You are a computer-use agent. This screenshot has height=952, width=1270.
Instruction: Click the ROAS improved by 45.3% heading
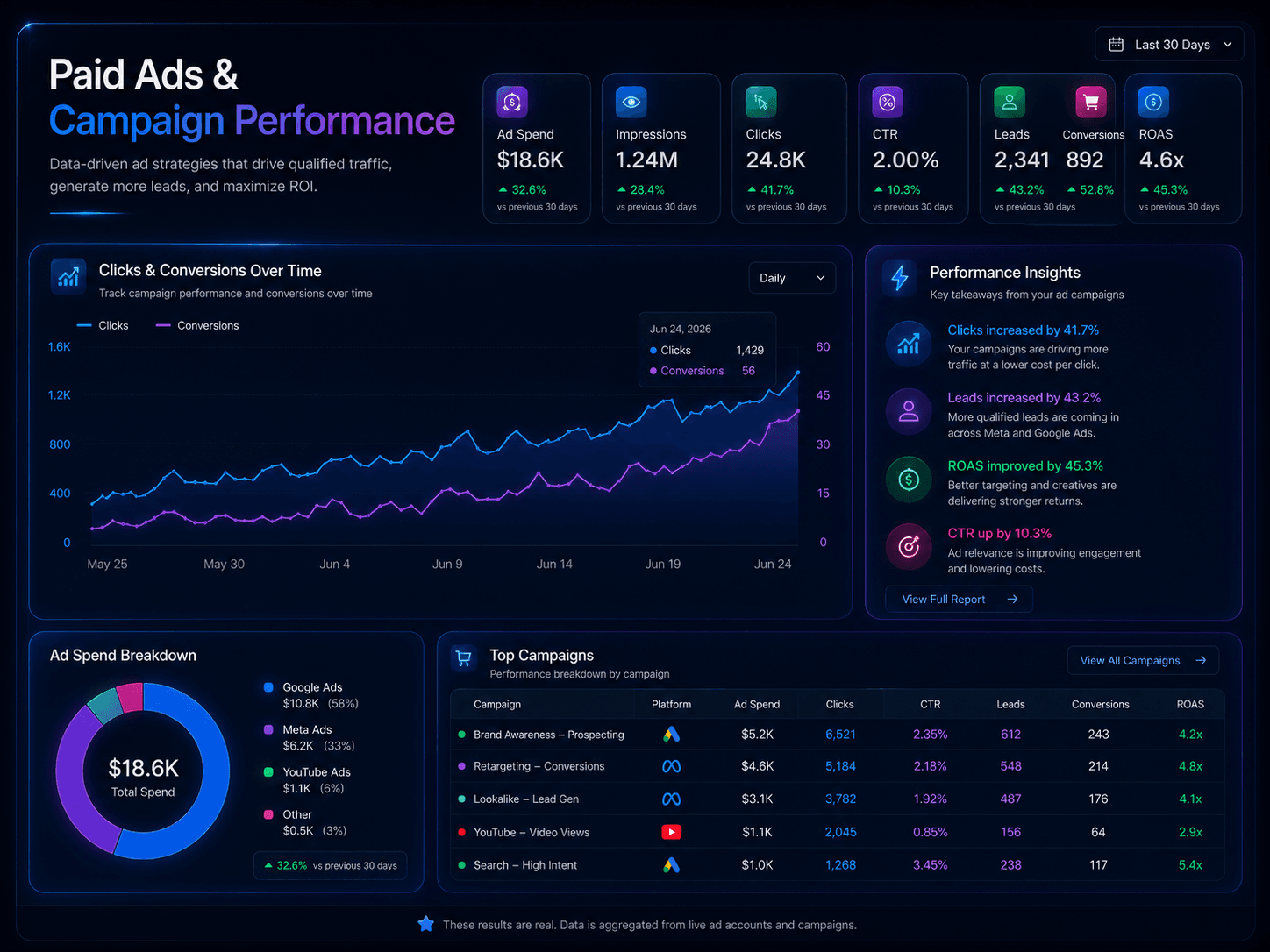[1025, 466]
